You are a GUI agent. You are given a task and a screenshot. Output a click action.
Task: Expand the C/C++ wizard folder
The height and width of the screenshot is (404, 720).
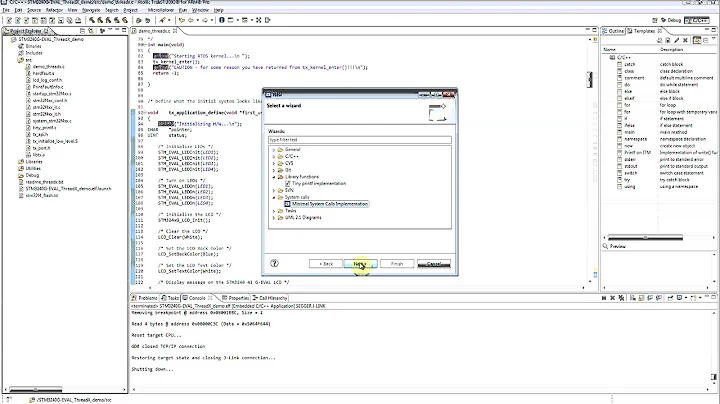pyautogui.click(x=274, y=157)
